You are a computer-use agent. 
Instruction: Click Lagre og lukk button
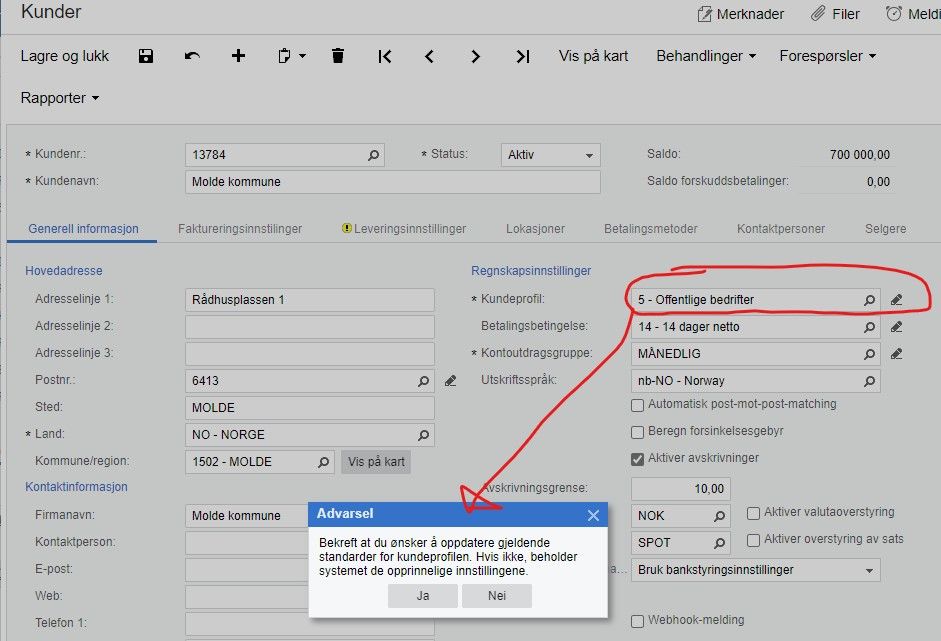[x=65, y=56]
